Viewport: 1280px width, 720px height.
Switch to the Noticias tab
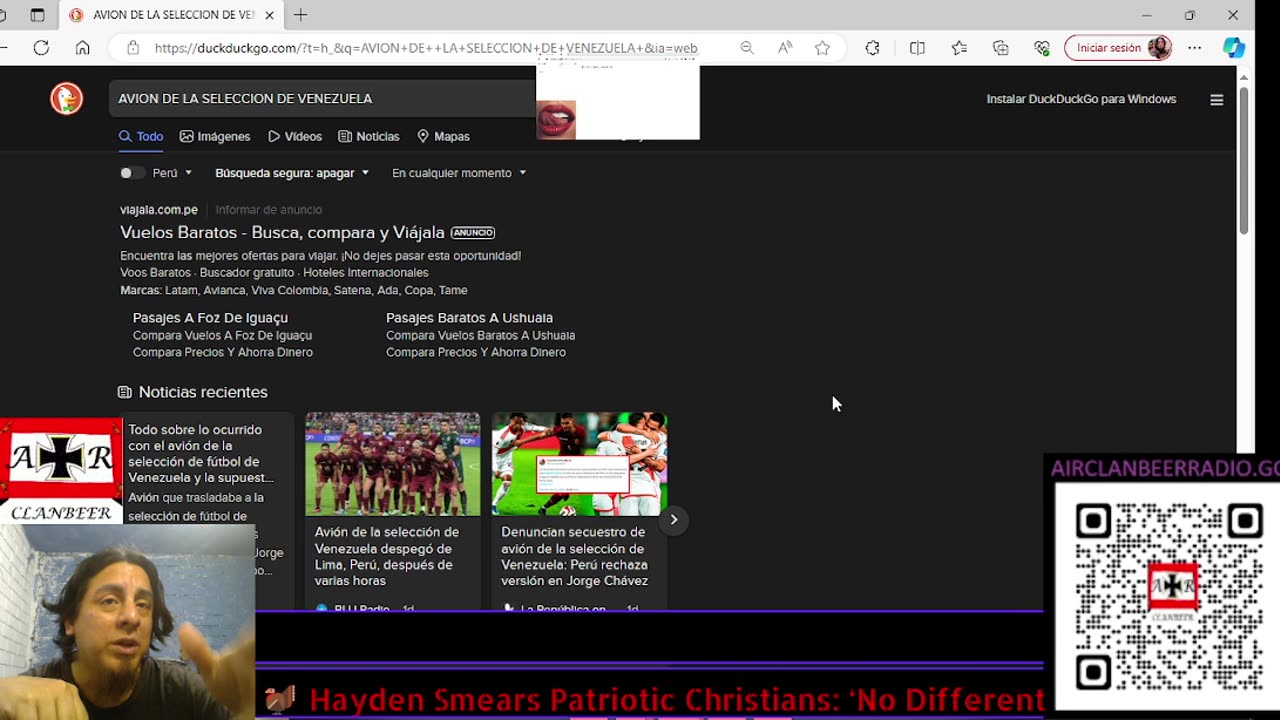pos(369,136)
